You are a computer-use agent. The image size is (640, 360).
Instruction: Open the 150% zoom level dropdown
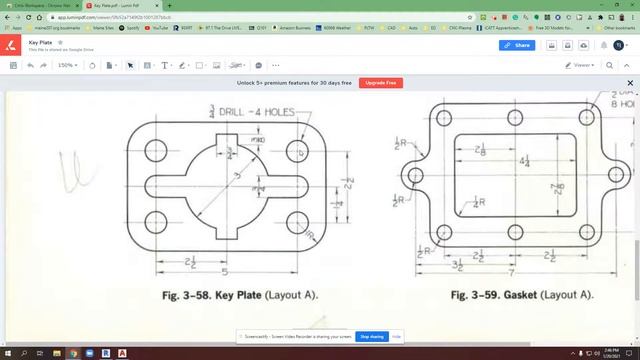tap(68, 65)
